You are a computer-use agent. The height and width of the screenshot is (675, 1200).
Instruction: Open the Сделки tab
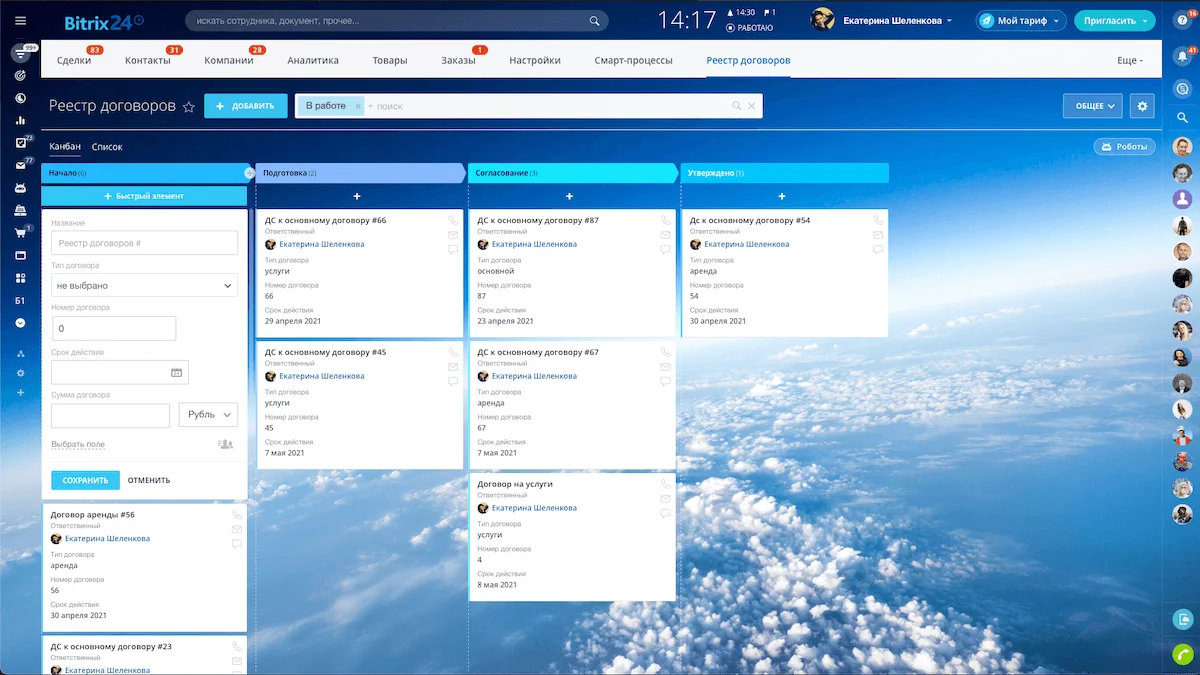tap(74, 60)
